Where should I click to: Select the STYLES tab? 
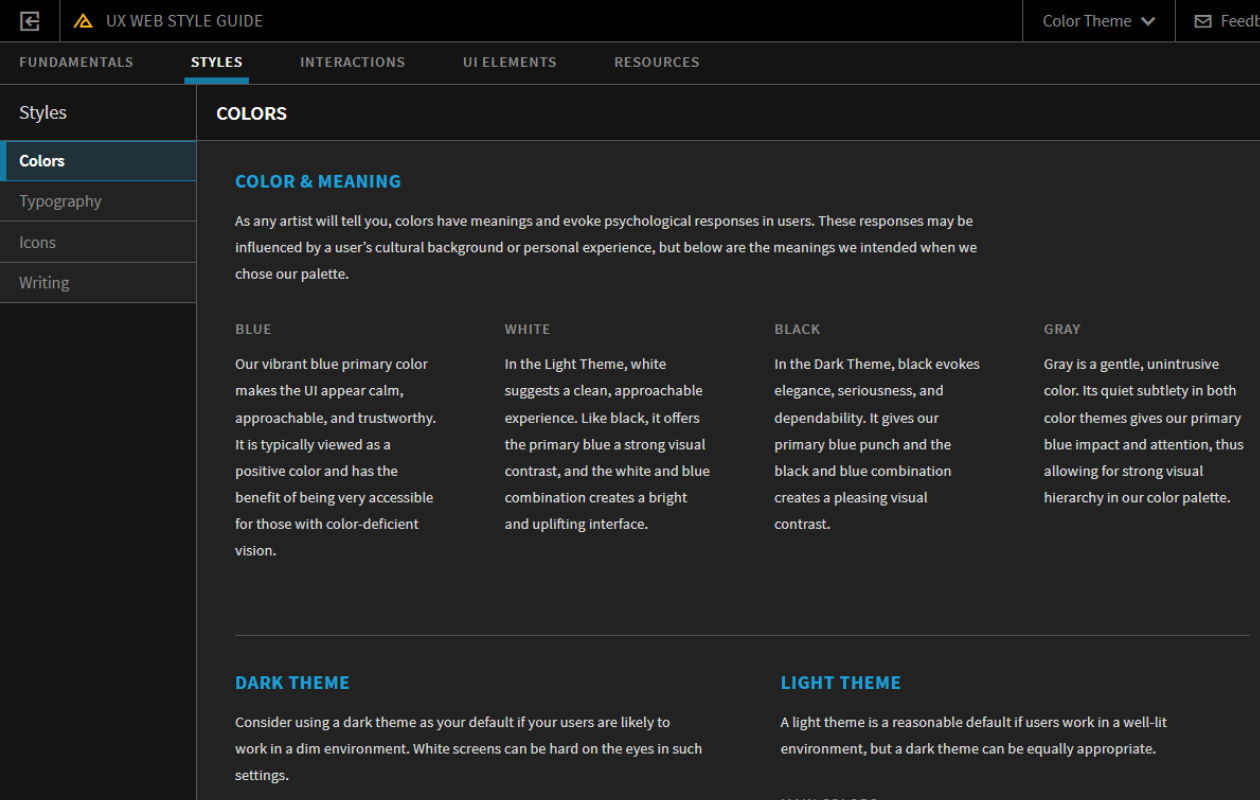point(217,62)
